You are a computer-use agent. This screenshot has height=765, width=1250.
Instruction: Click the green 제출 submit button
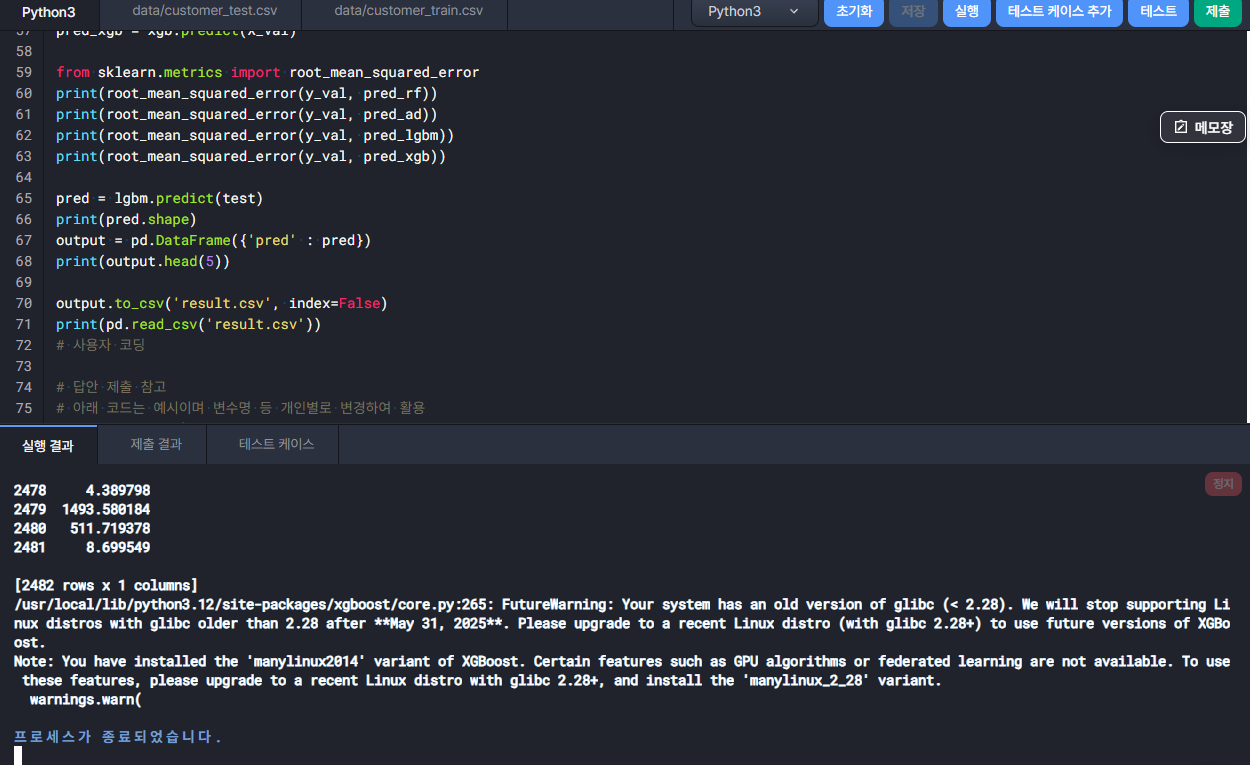[x=1218, y=12]
